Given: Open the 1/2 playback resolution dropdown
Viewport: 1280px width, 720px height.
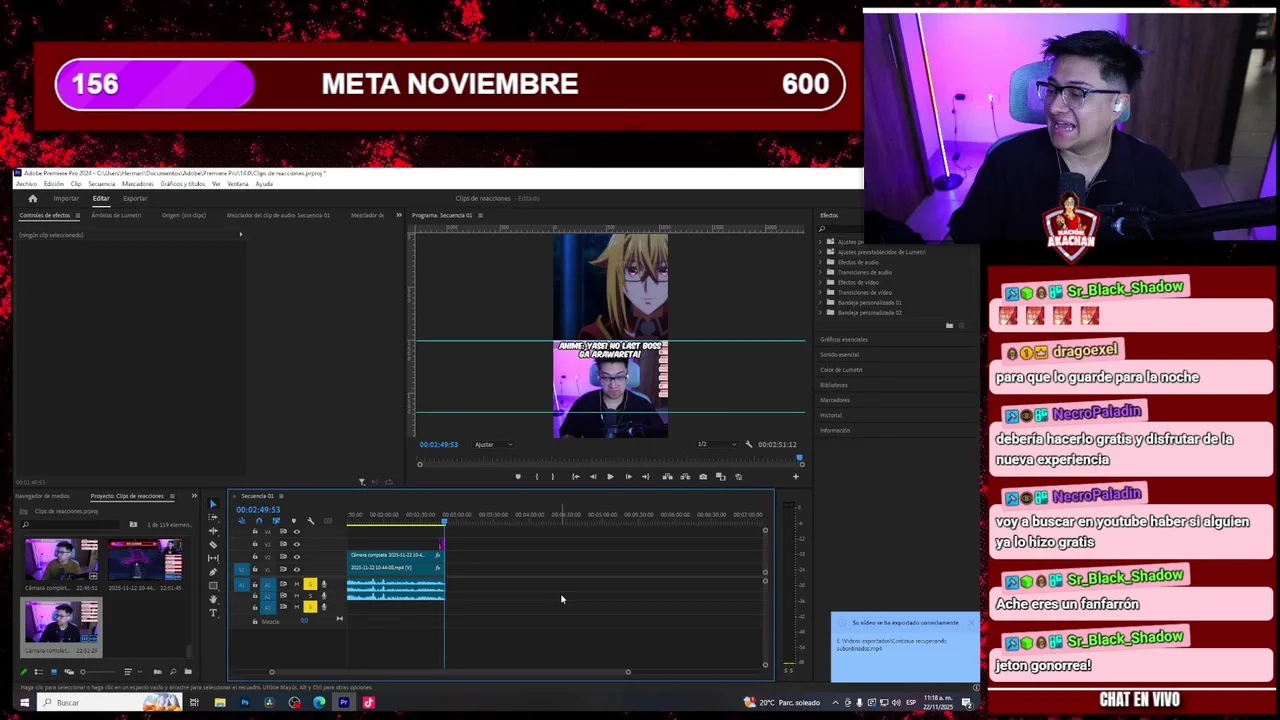Looking at the screenshot, I should coord(718,444).
